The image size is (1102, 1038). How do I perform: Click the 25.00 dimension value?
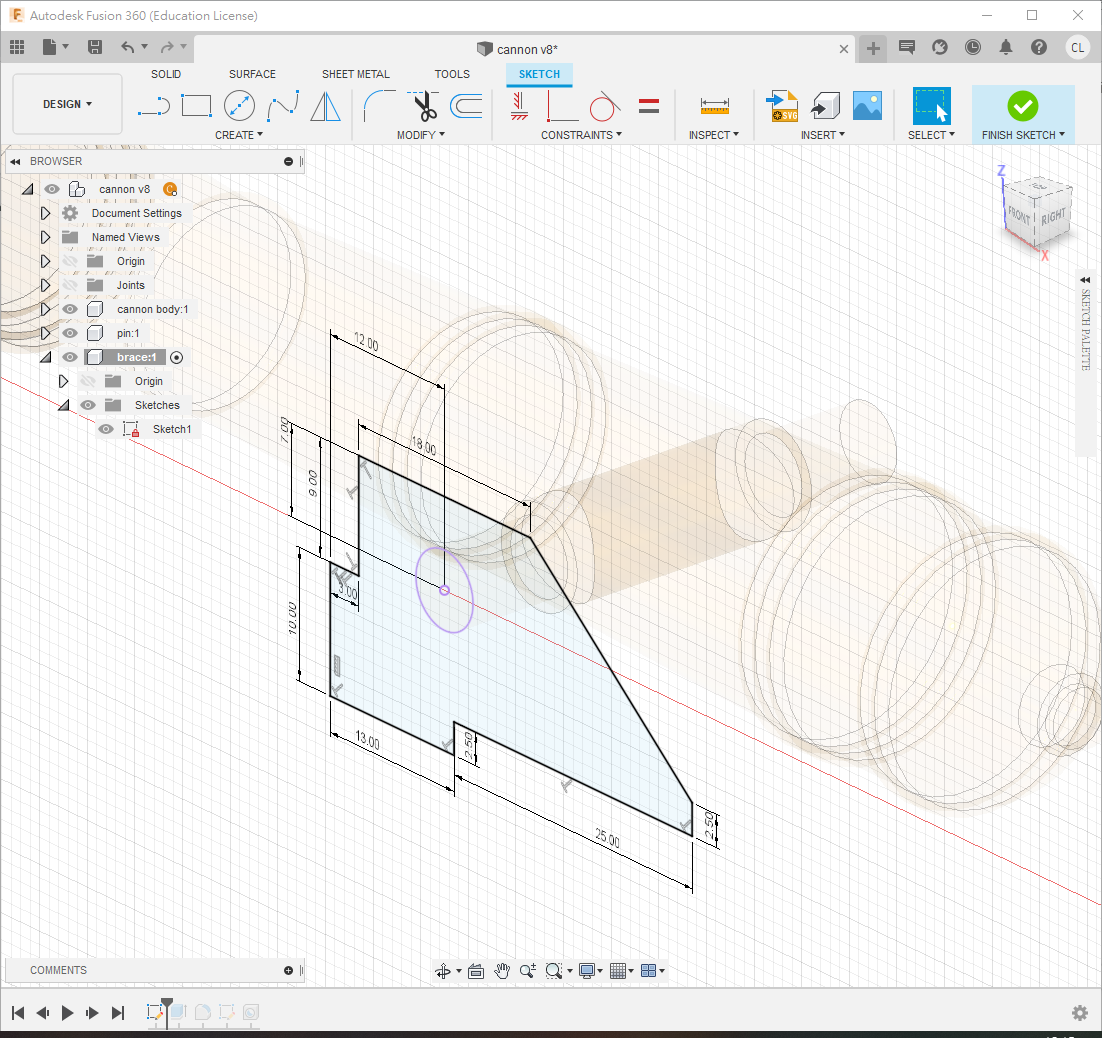(x=607, y=838)
